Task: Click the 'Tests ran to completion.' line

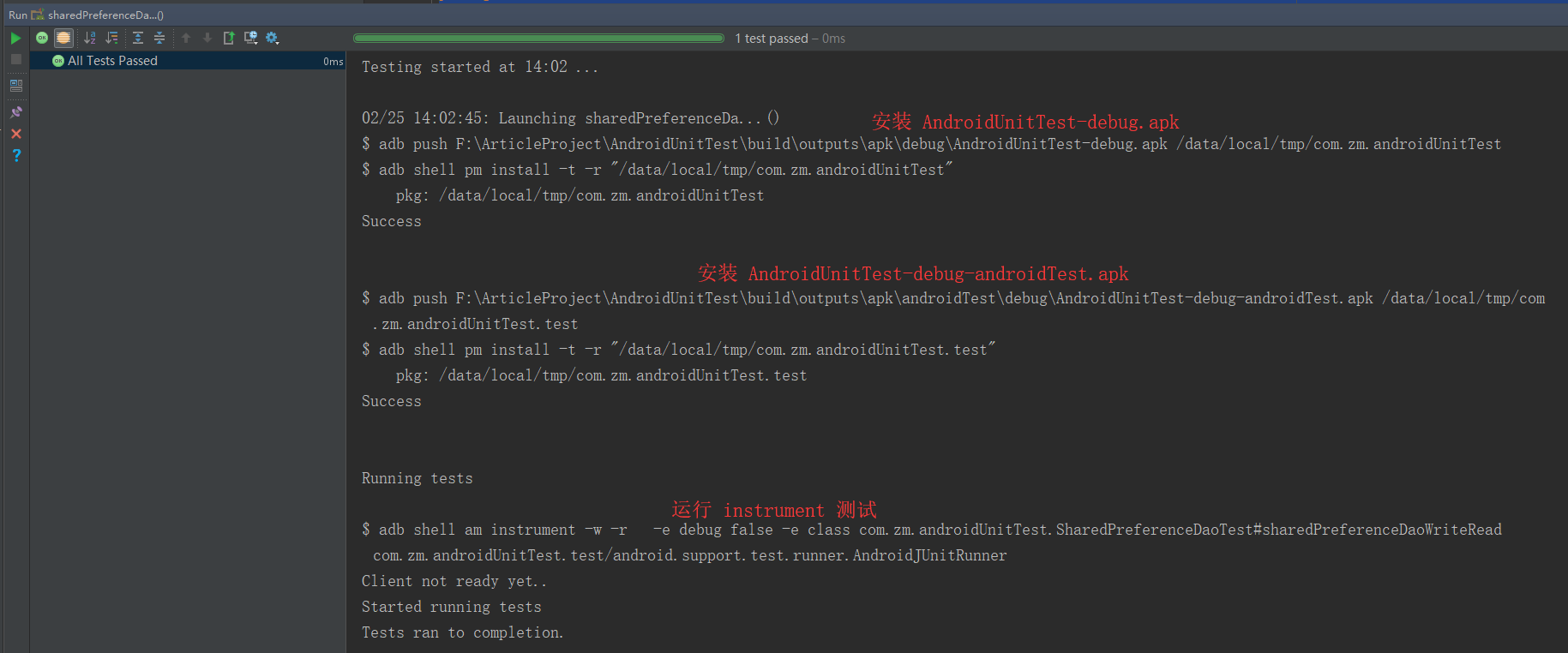Action: [x=463, y=632]
